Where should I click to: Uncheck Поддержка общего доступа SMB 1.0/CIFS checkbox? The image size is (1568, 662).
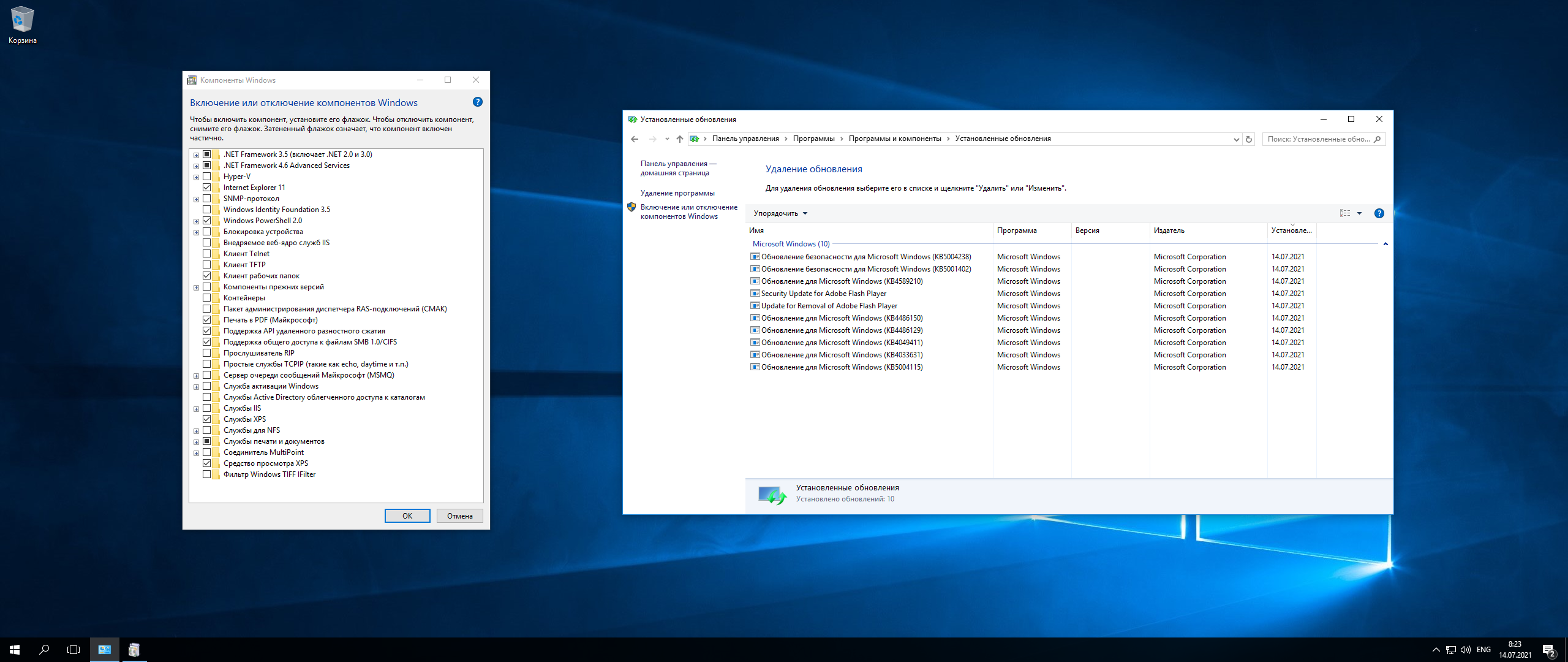[206, 342]
